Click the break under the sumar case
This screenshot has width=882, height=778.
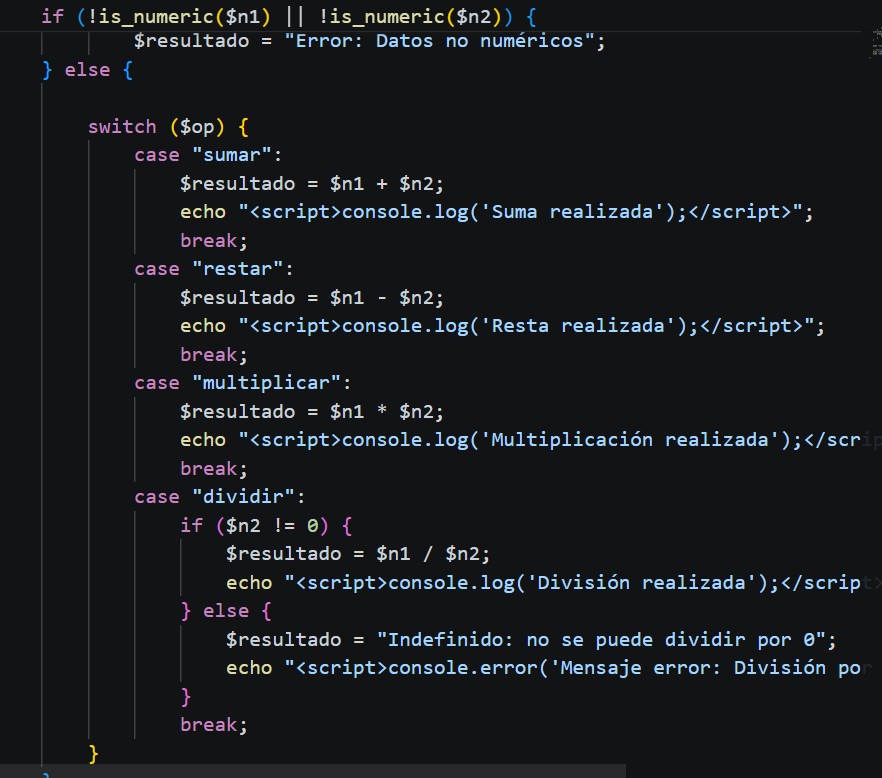pos(214,241)
